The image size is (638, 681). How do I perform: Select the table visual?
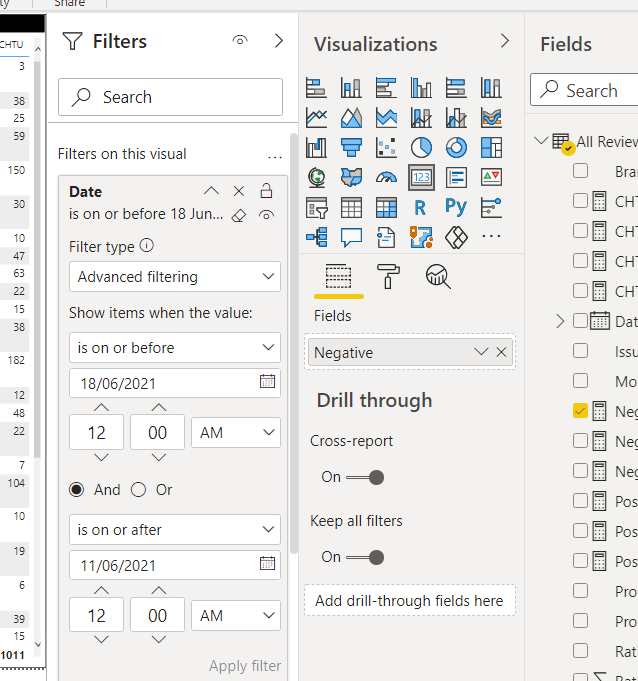pyautogui.click(x=351, y=207)
